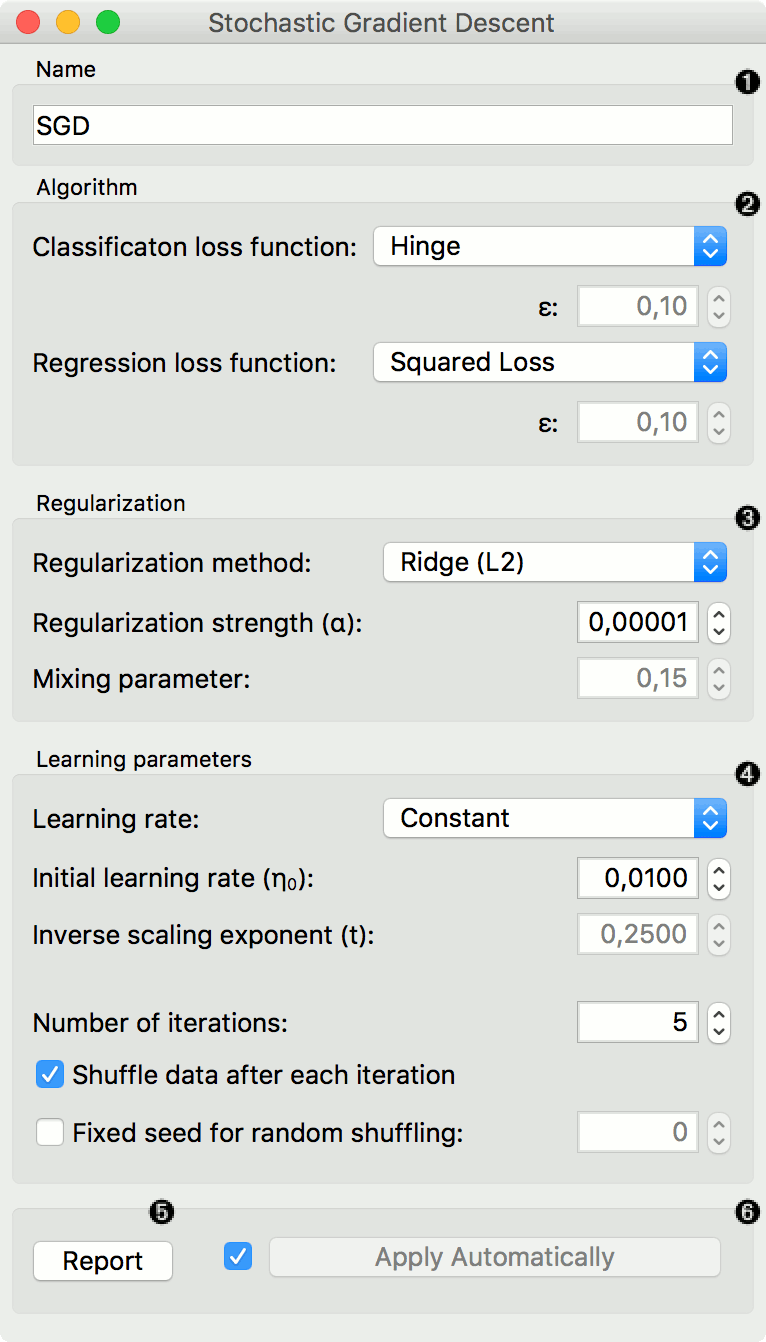Click the green zoom window button
The image size is (766, 1342).
[x=107, y=22]
